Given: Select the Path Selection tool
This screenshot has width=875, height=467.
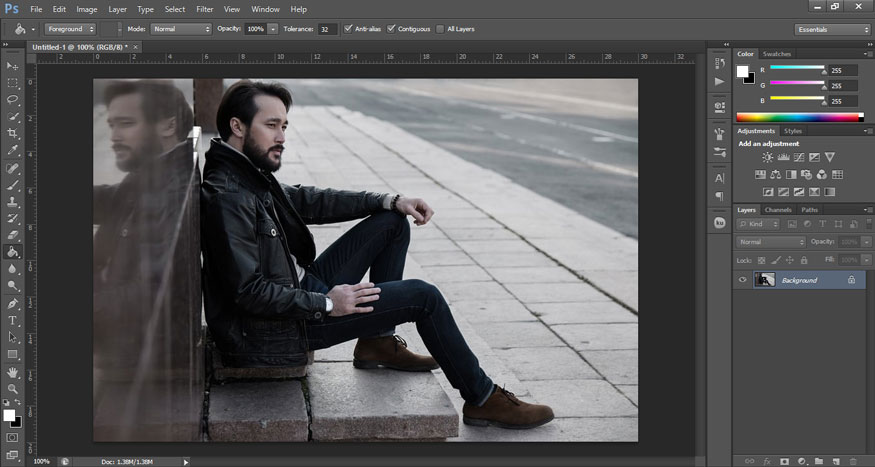Looking at the screenshot, I should point(12,338).
